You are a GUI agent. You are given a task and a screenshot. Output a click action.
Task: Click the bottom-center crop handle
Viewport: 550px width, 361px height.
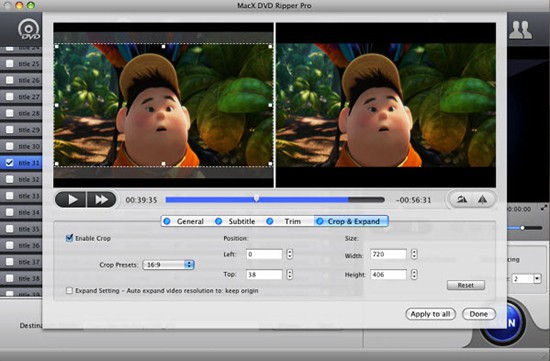pos(163,164)
